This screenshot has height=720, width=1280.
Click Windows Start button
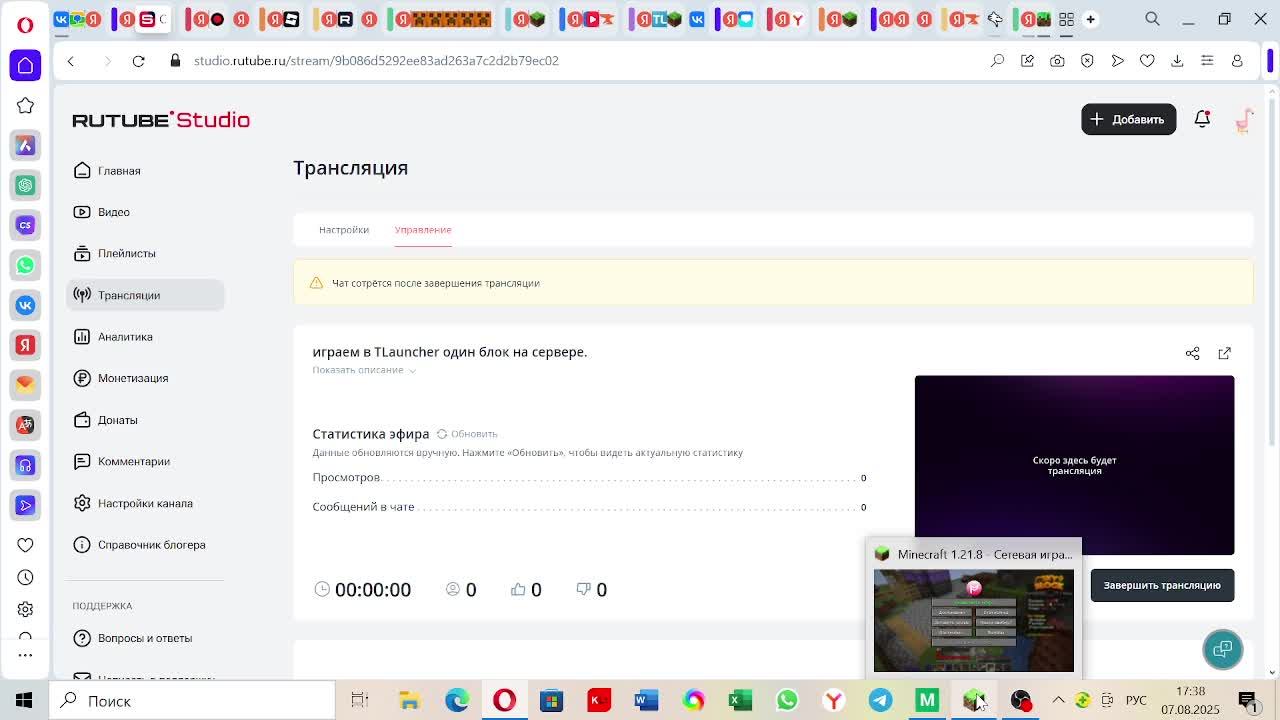tap(24, 701)
